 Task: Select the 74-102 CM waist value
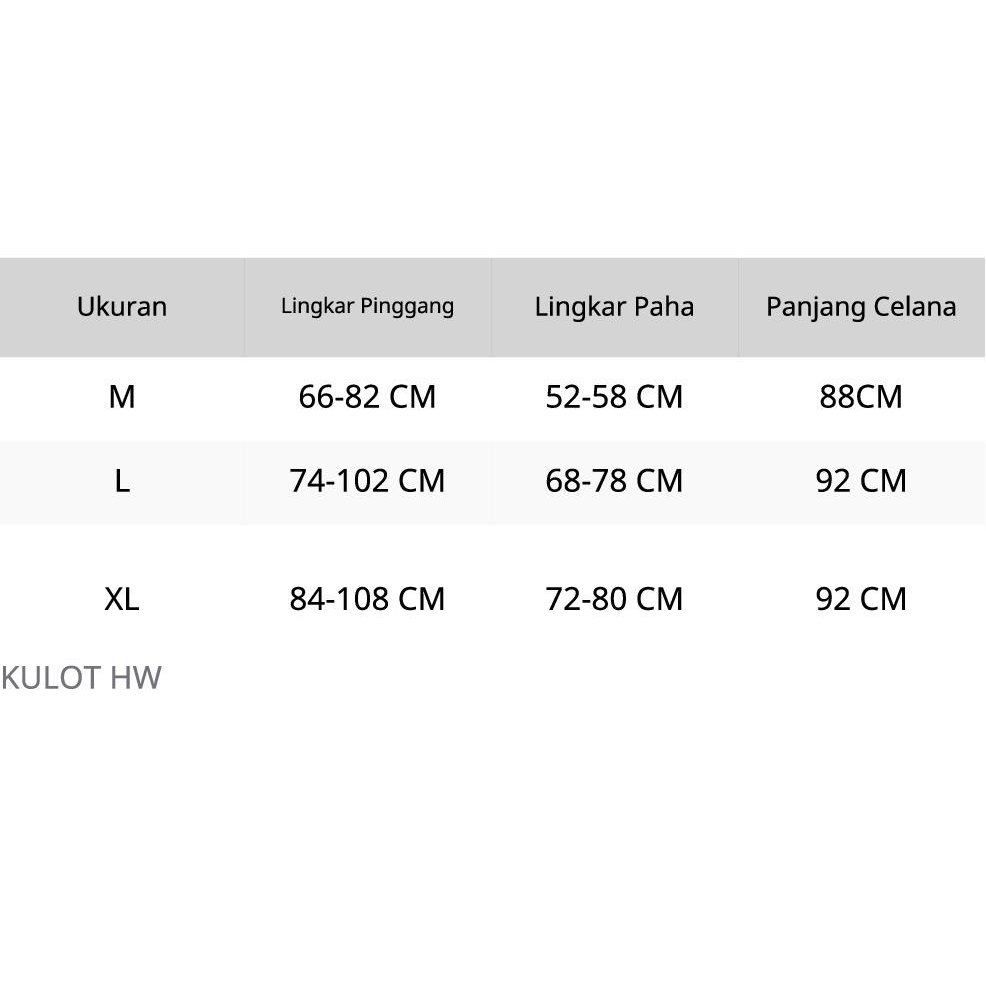[367, 481]
